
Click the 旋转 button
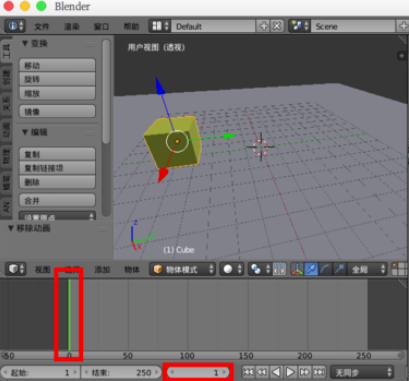[x=57, y=79]
